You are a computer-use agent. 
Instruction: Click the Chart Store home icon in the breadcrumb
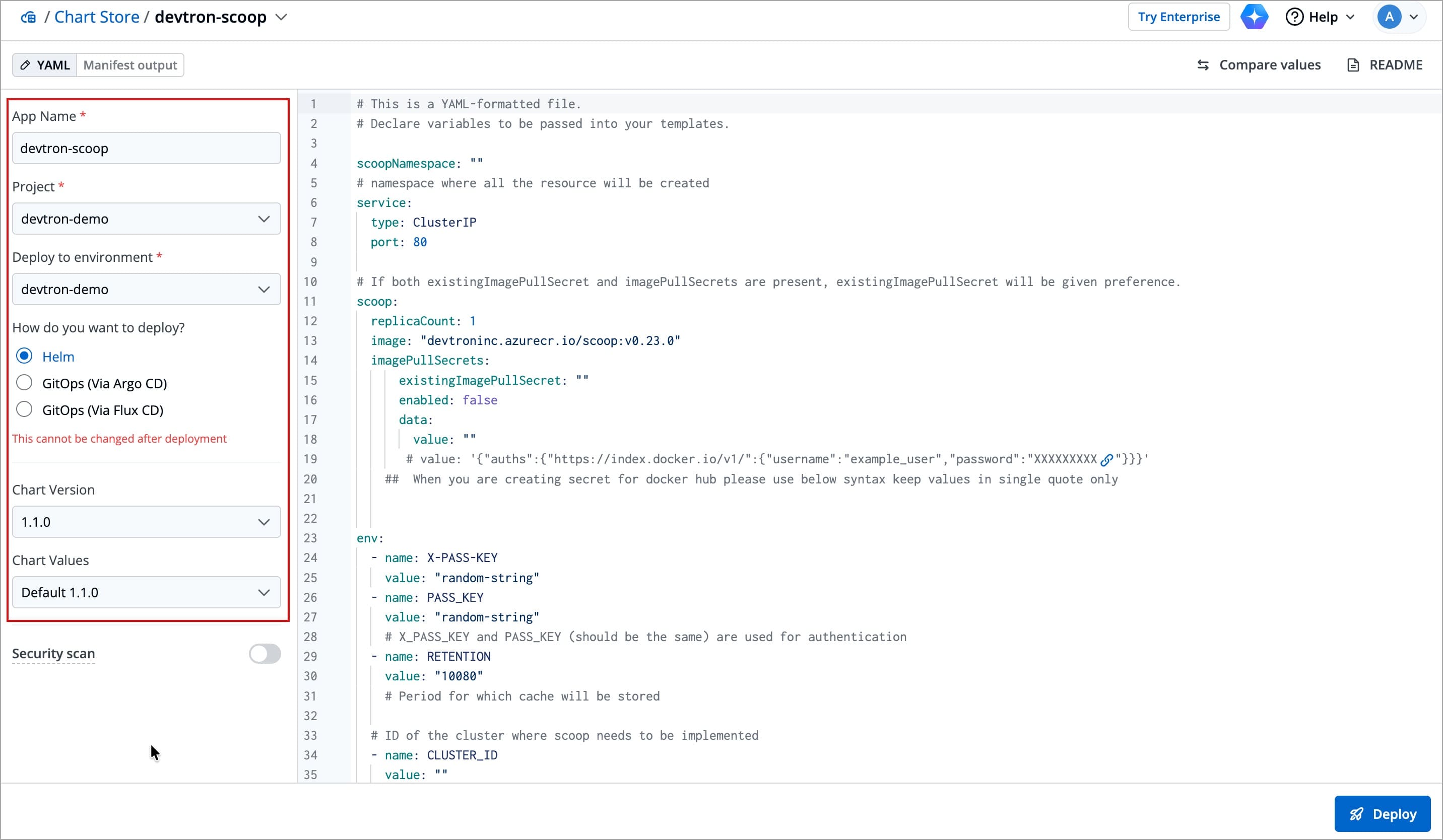point(28,17)
